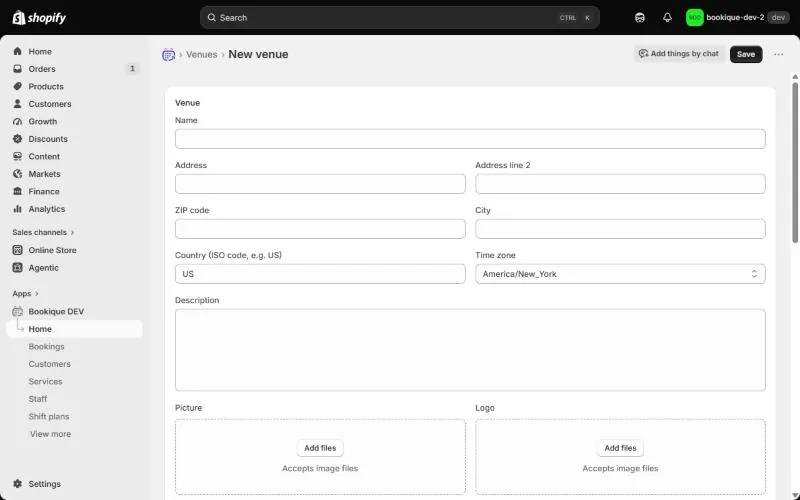Open the three-dot more actions menu
Image resolution: width=800 pixels, height=500 pixels.
point(778,54)
